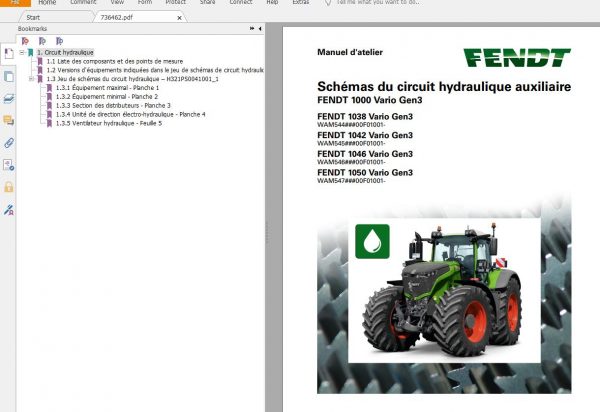
Task: Click the FENDT 1038 Vario Gen3 text
Action: [365, 117]
